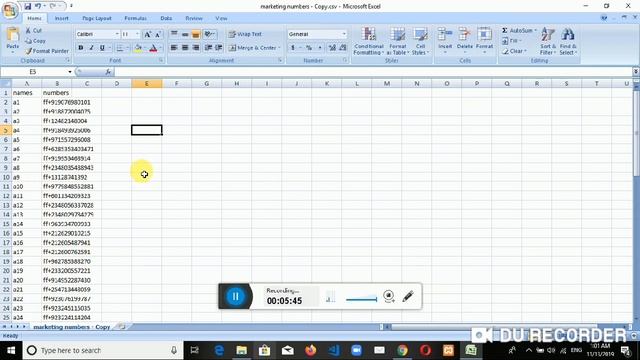Select column E header
The image size is (640, 360).
tap(147, 84)
